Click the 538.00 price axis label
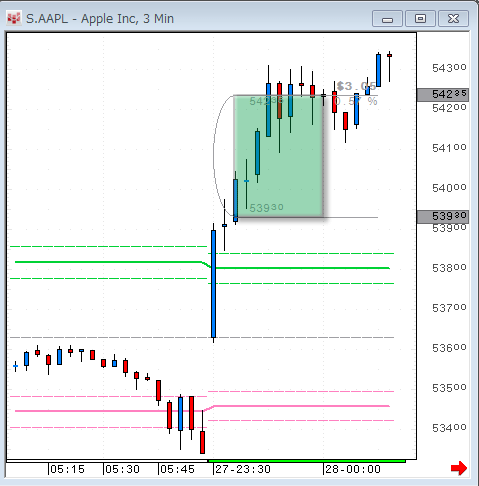This screenshot has height=486, width=479. click(x=449, y=268)
